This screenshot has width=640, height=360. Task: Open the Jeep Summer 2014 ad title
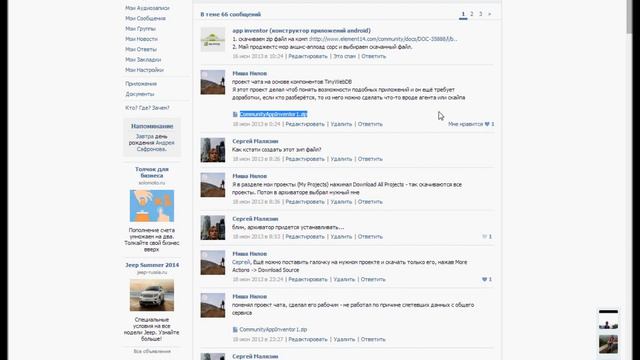coord(152,265)
